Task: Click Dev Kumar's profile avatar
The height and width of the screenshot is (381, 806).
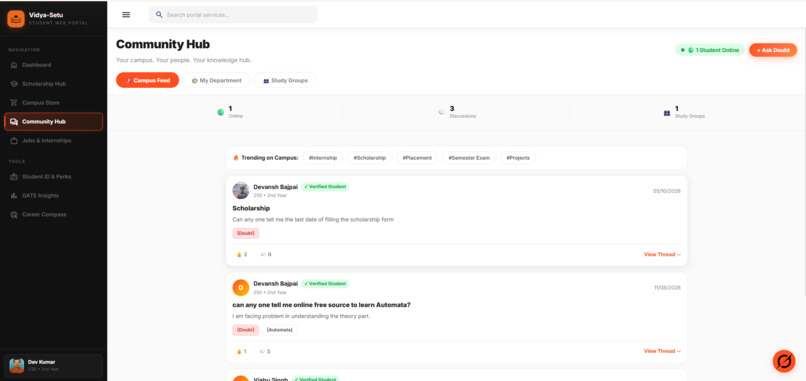Action: pyautogui.click(x=16, y=366)
